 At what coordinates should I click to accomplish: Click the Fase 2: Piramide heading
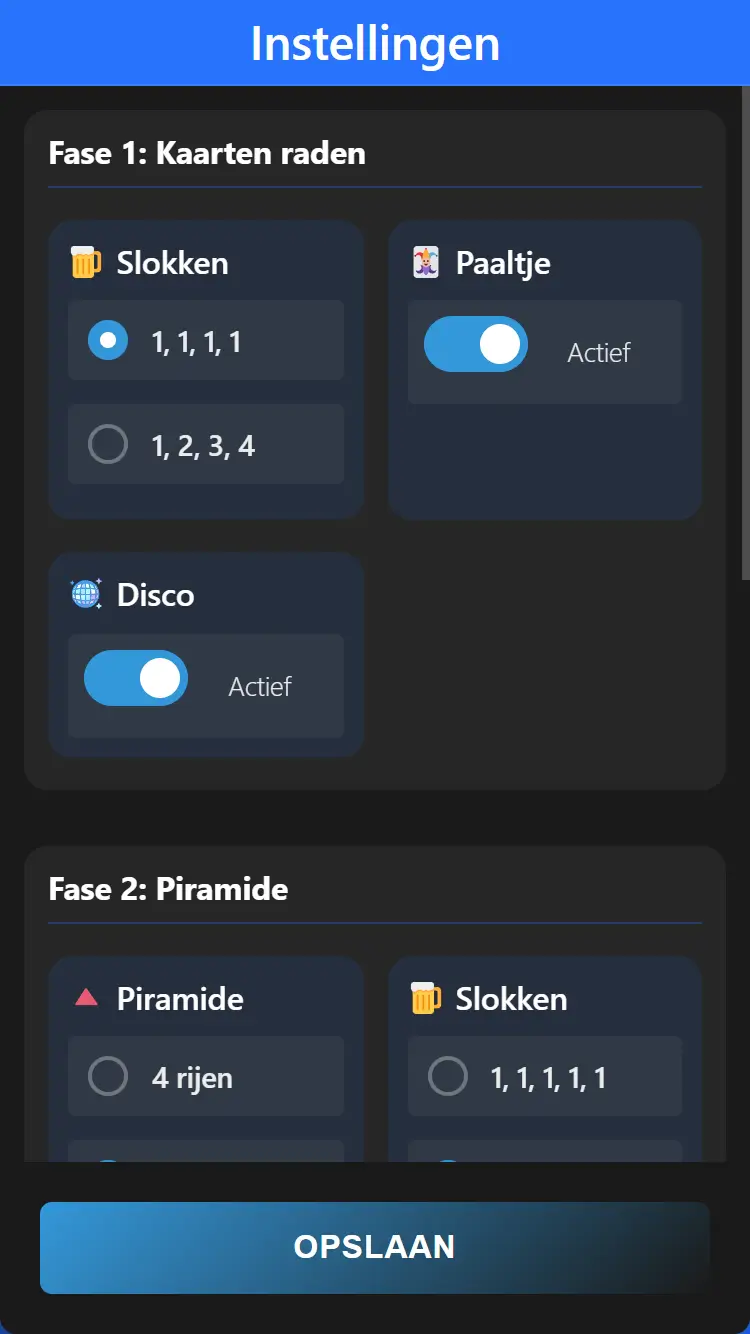(168, 889)
